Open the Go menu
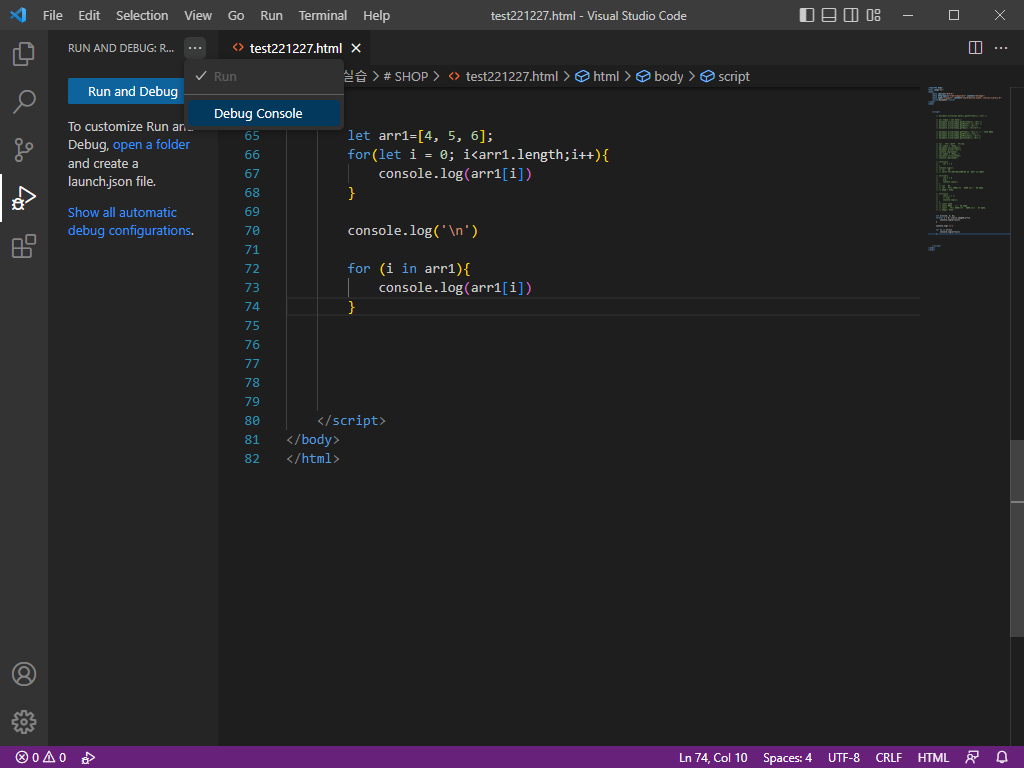The width and height of the screenshot is (1024, 768). point(236,15)
